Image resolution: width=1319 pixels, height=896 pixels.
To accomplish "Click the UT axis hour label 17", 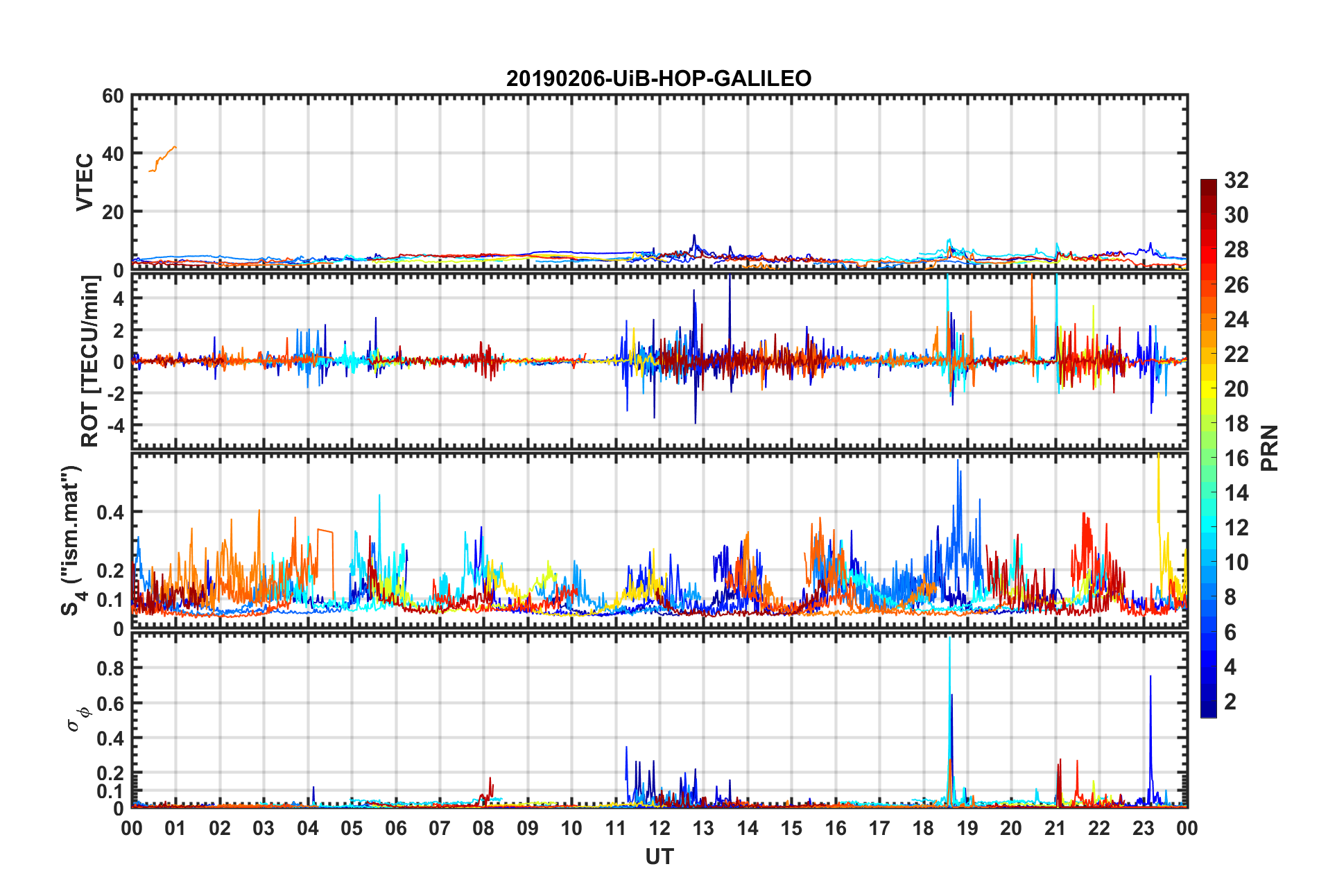I will point(879,828).
